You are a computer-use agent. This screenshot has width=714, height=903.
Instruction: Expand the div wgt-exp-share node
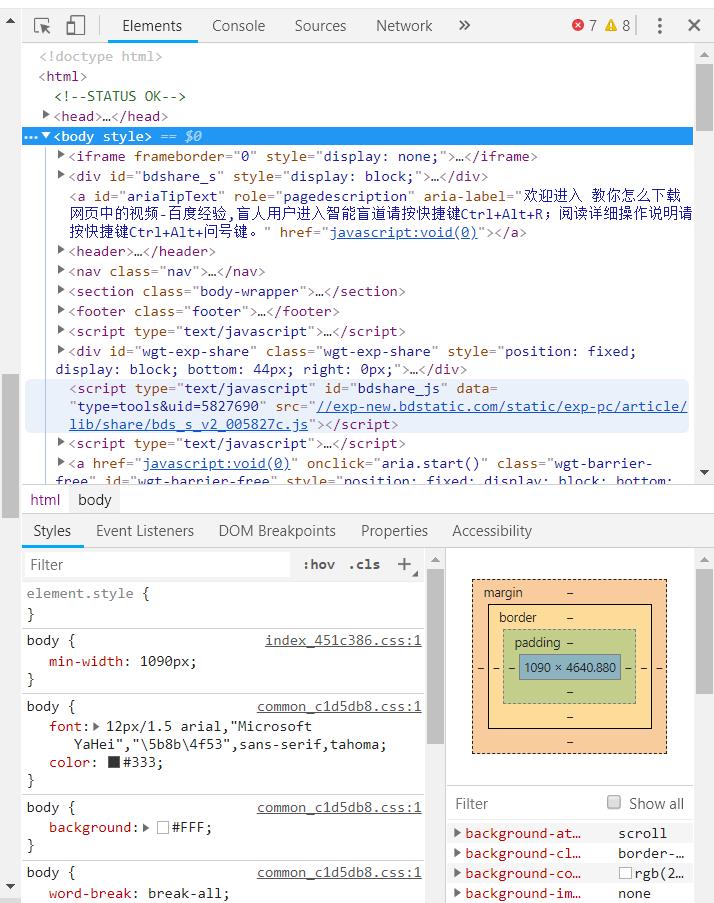pos(61,350)
